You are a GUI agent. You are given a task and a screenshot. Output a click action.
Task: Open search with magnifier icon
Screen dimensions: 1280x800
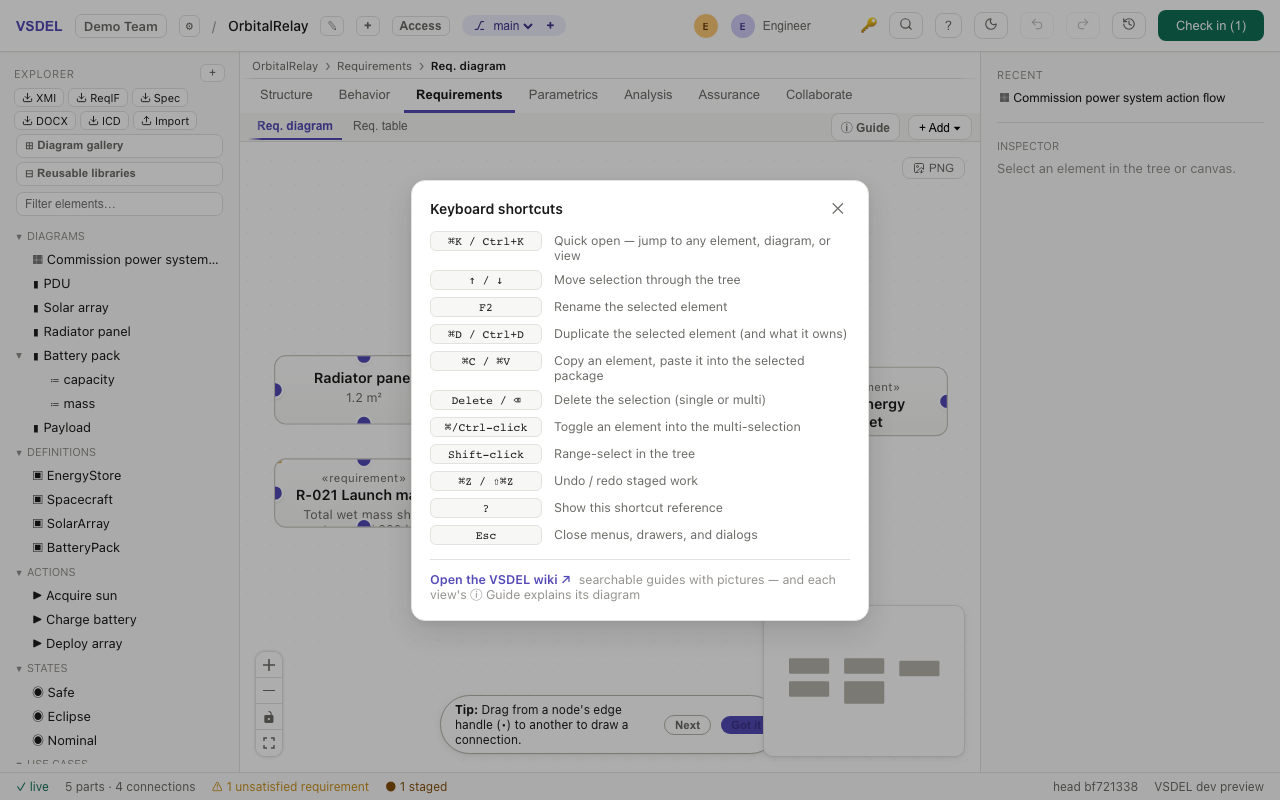(906, 25)
